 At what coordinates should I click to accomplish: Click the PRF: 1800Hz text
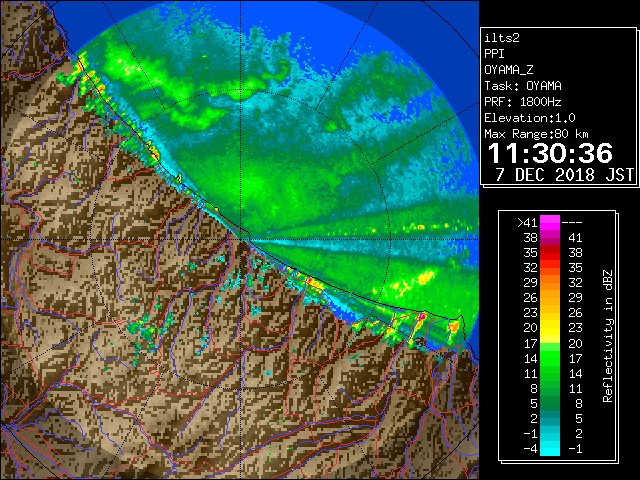(x=523, y=102)
